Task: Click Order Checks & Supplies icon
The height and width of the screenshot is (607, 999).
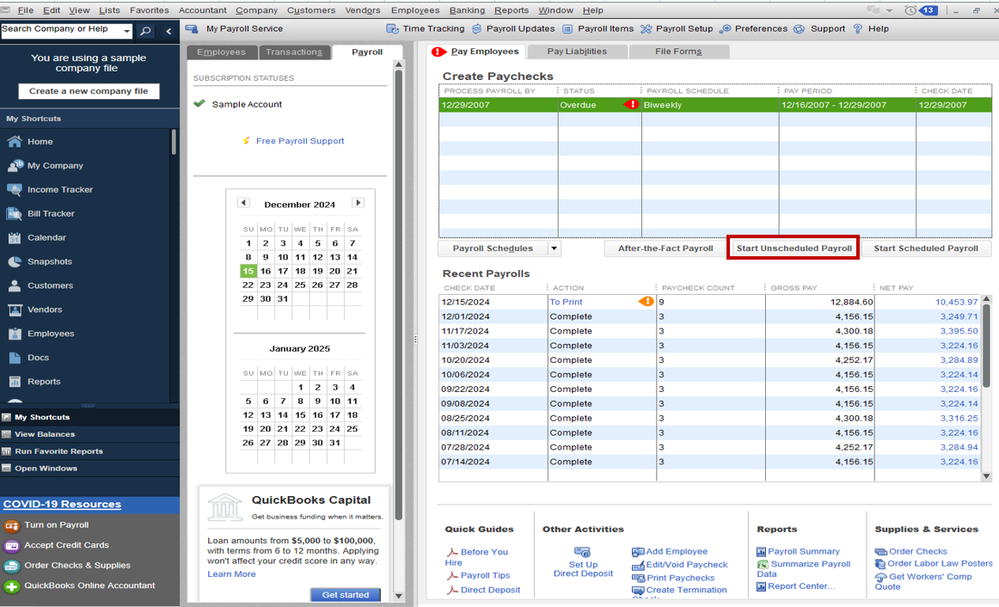Action: (x=11, y=566)
